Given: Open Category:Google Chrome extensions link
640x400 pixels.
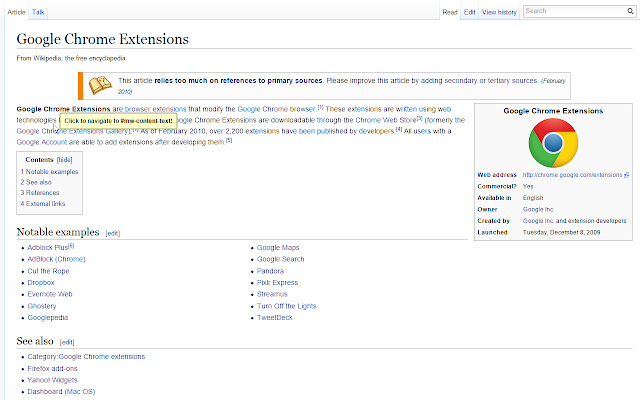Looking at the screenshot, I should coord(86,357).
